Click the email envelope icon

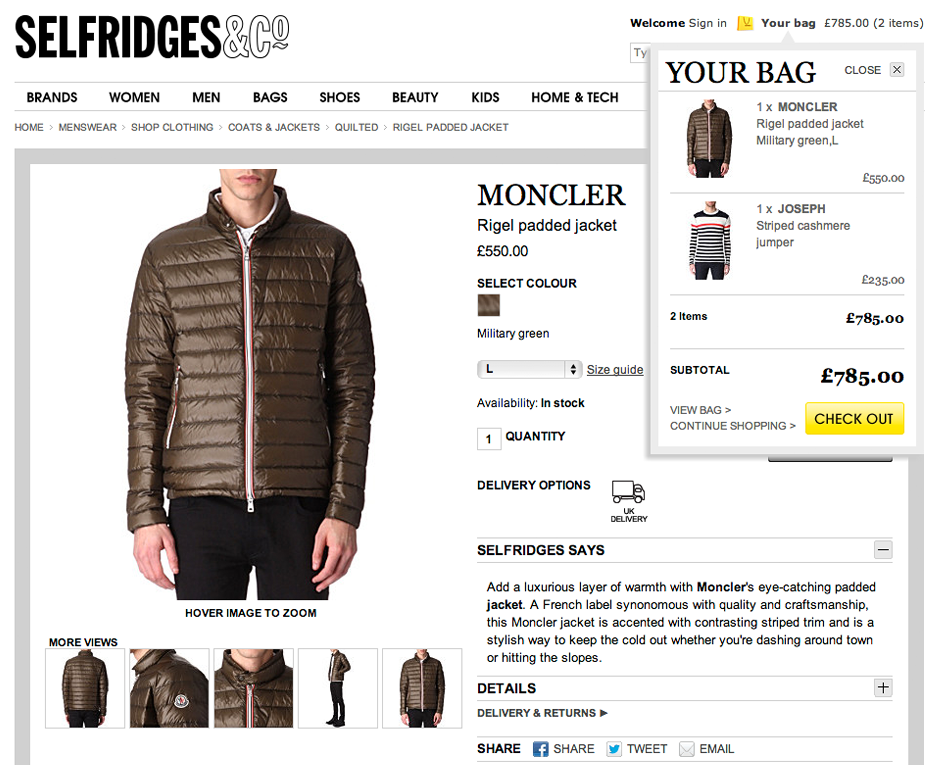pyautogui.click(x=686, y=749)
